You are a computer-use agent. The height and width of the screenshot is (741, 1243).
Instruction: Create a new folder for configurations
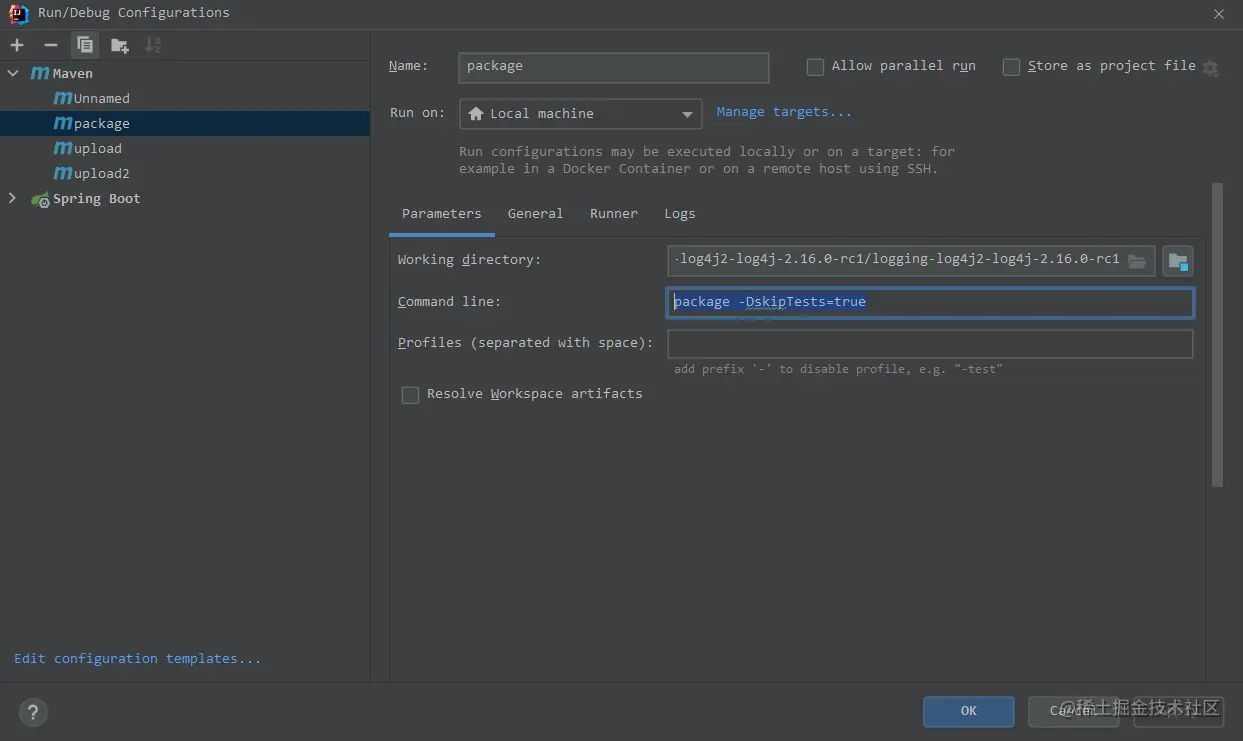click(119, 45)
